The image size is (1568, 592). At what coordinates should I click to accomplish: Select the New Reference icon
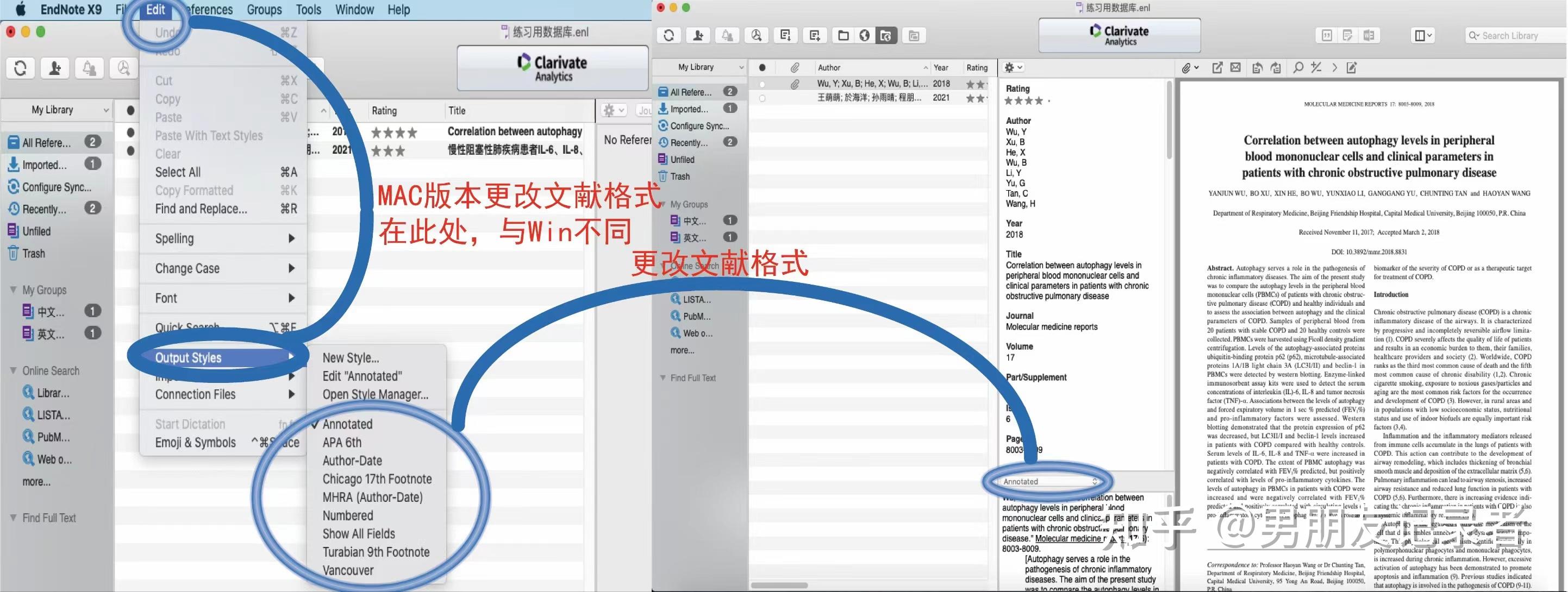point(815,35)
